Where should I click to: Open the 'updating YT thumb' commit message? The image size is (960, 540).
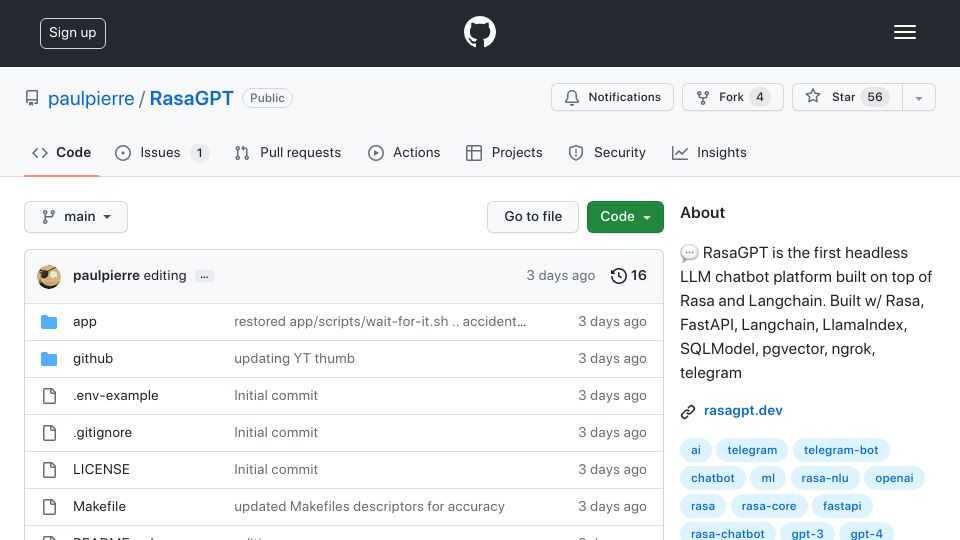point(294,359)
